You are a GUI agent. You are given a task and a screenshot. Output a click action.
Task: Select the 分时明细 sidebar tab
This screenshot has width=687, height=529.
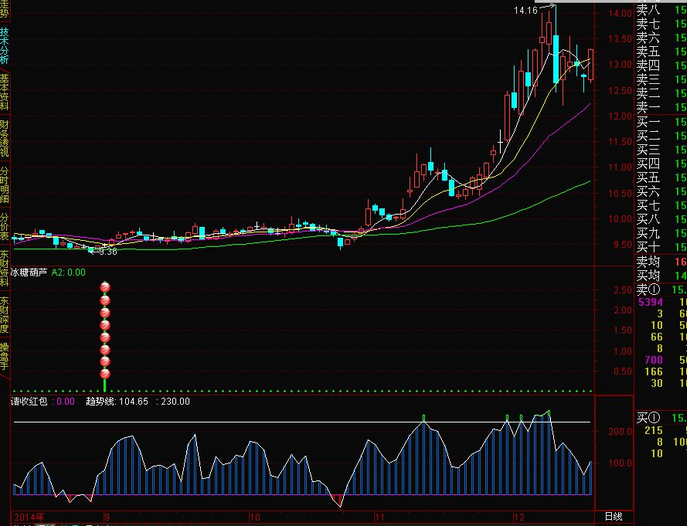coord(4,185)
